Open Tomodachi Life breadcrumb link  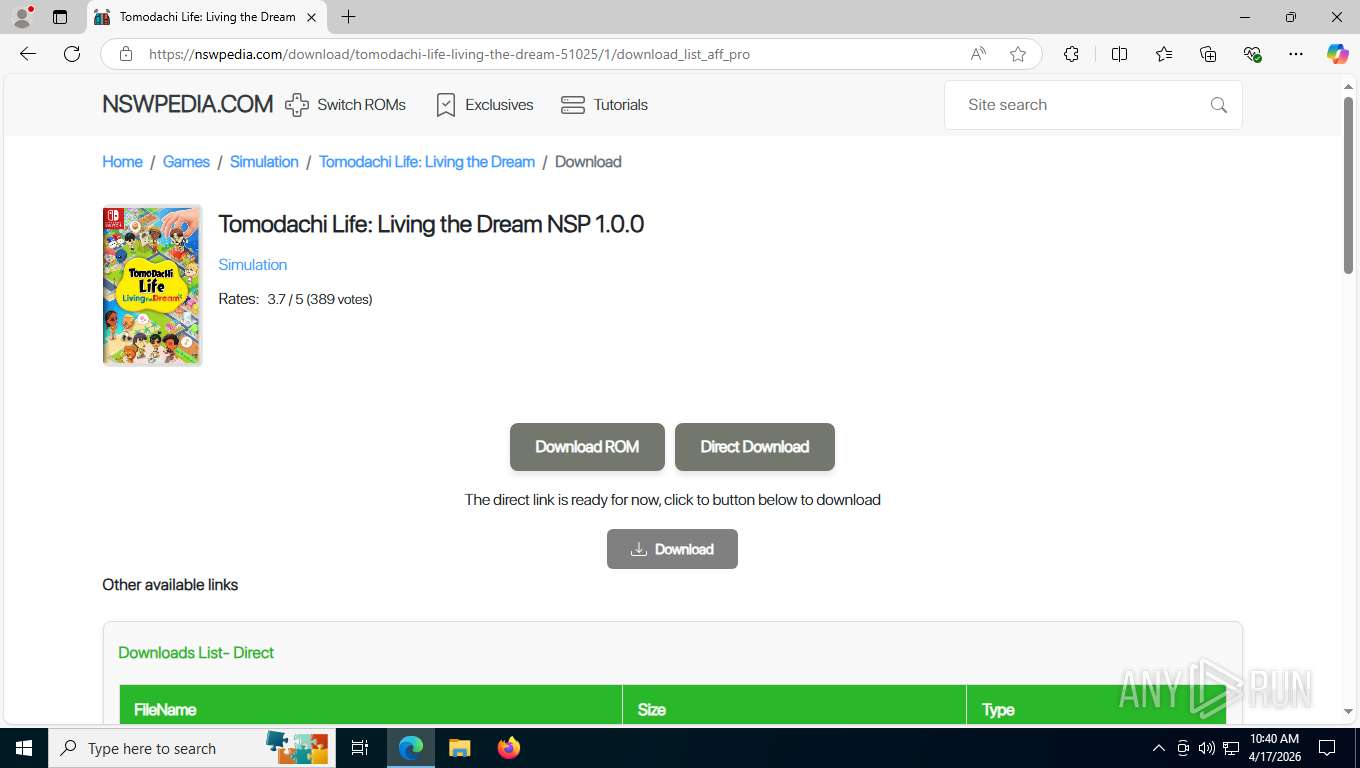coord(427,162)
